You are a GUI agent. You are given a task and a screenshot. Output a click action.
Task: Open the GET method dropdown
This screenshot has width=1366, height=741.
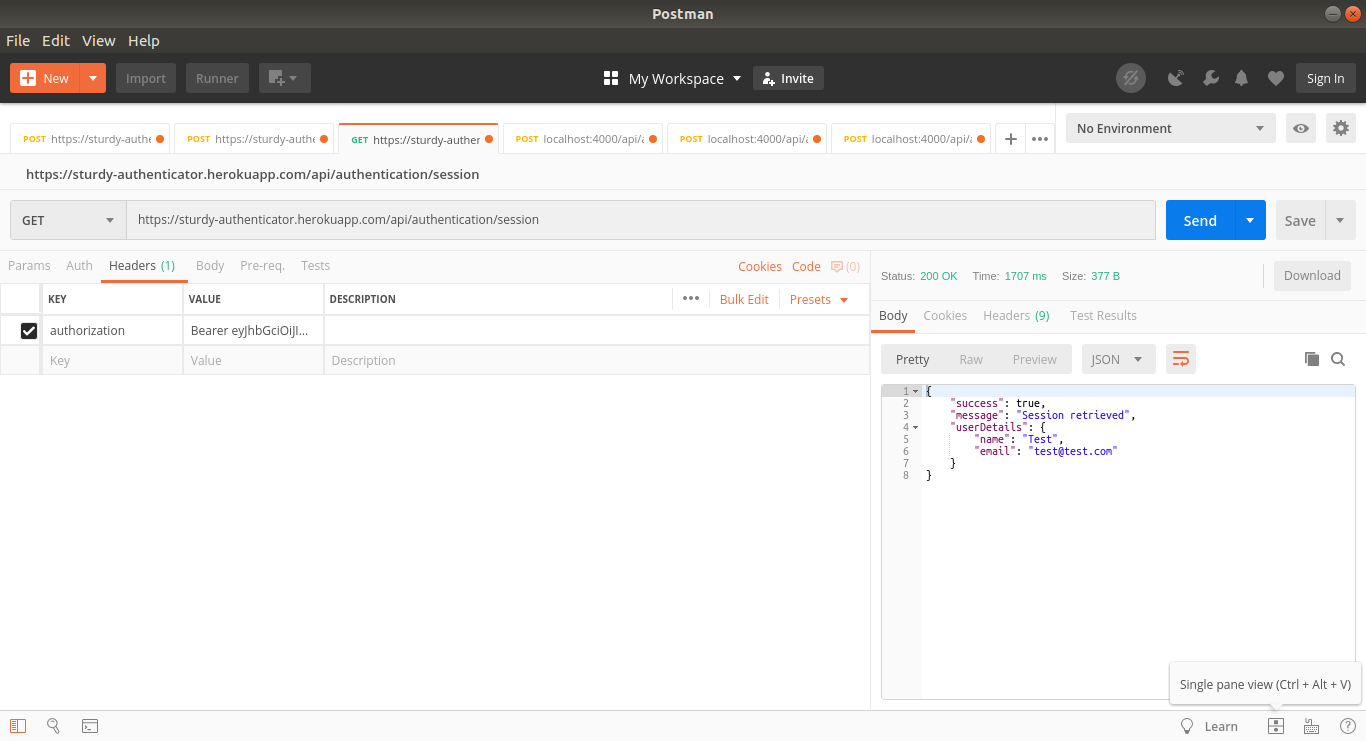68,220
